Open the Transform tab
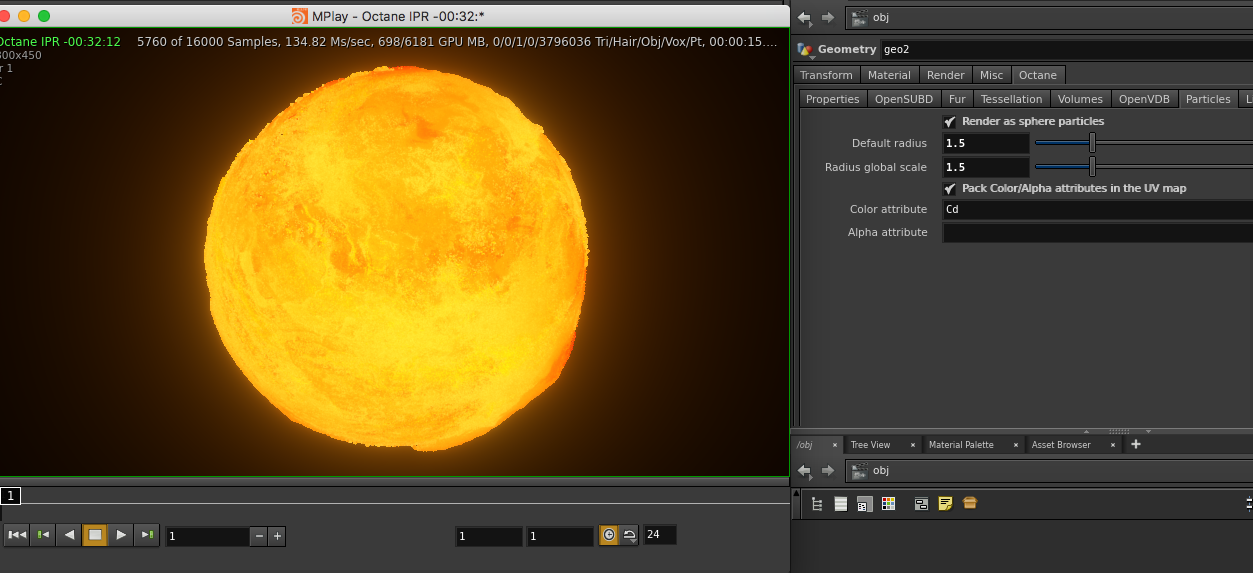 pyautogui.click(x=826, y=75)
